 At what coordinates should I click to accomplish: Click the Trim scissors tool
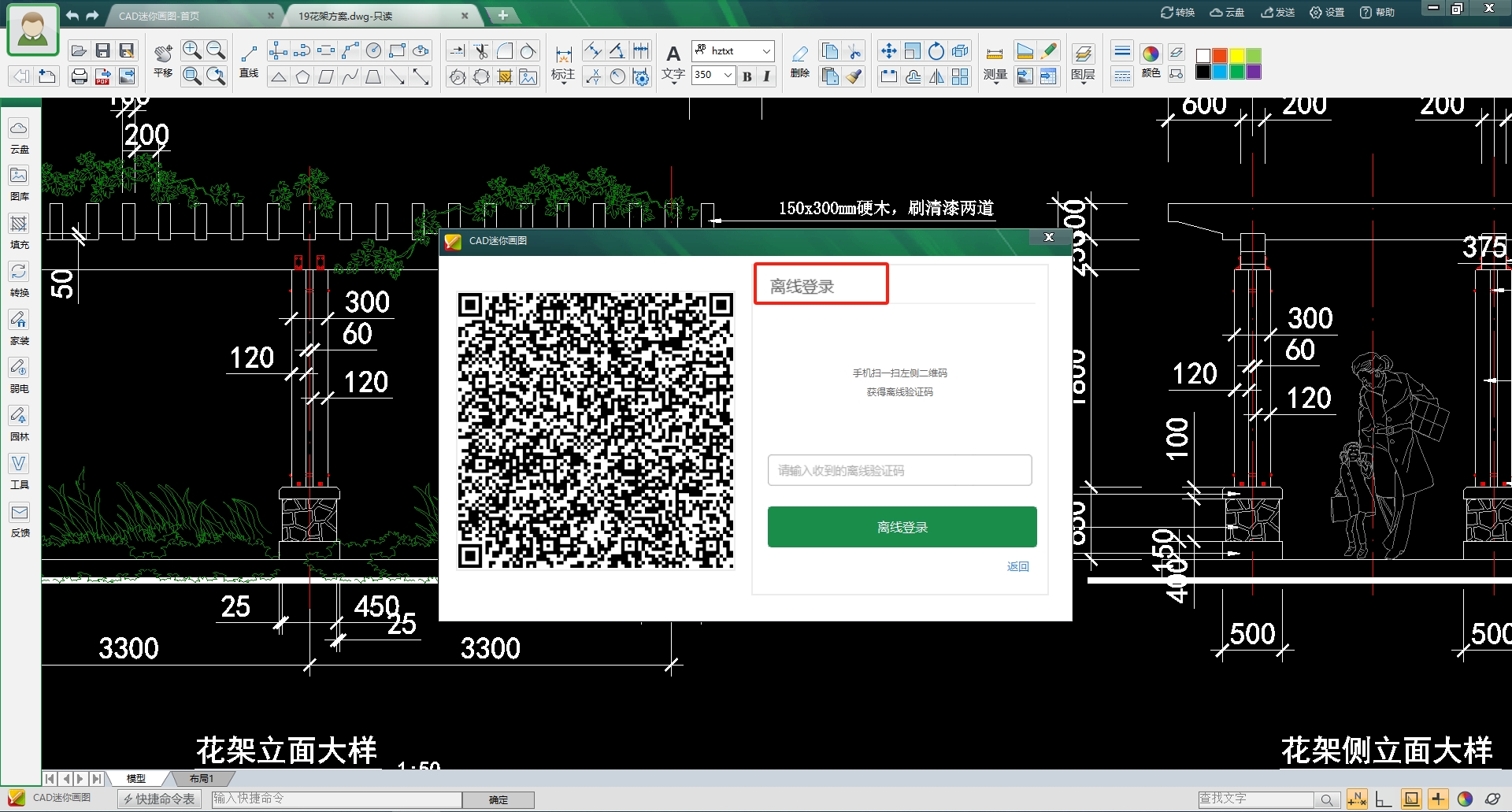click(481, 51)
